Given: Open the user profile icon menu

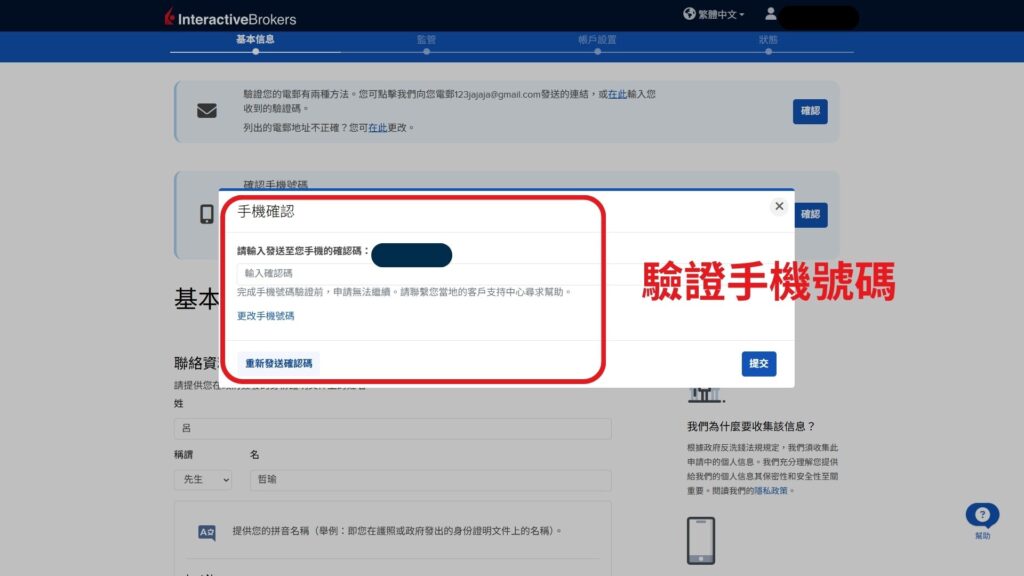Looking at the screenshot, I should coord(770,15).
